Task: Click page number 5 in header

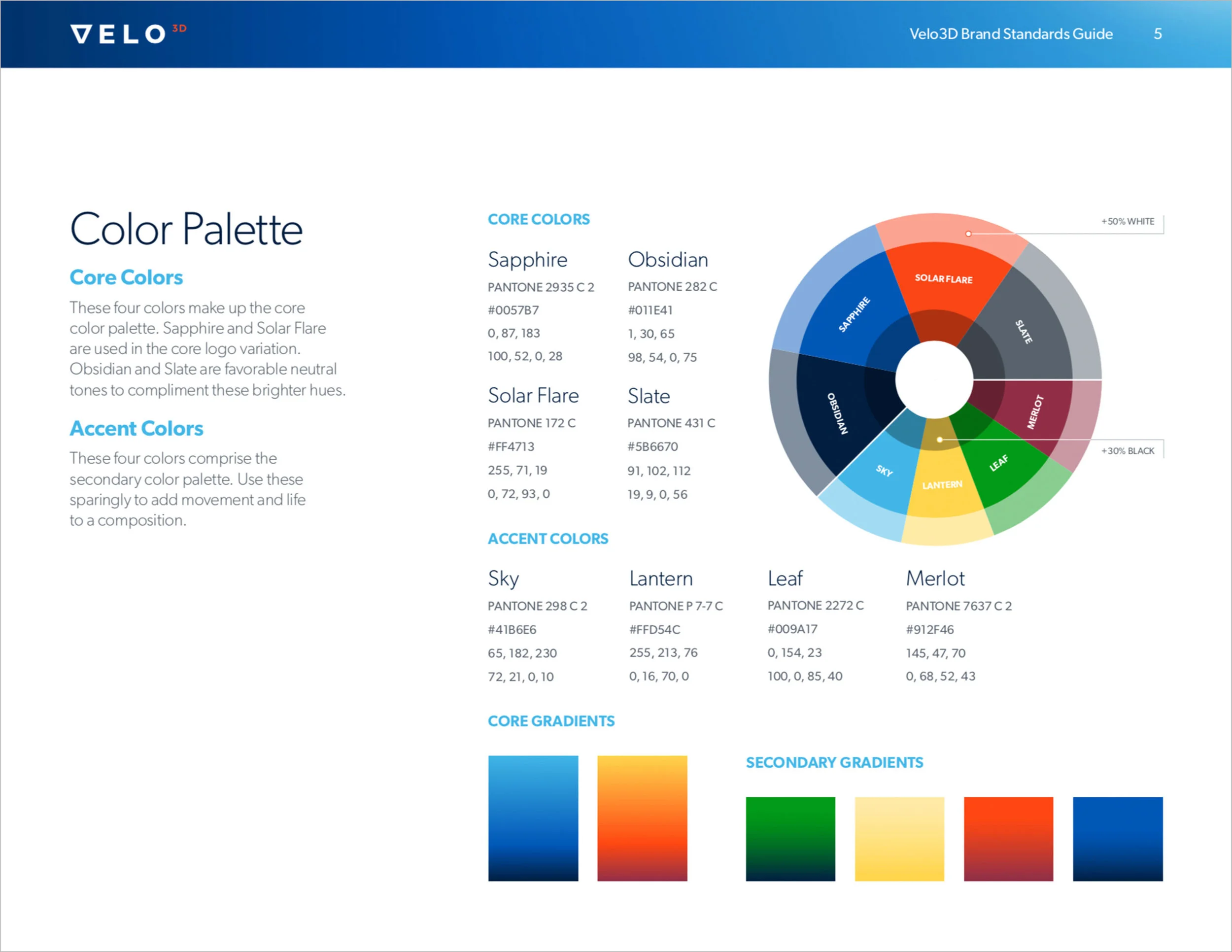Action: (1158, 34)
